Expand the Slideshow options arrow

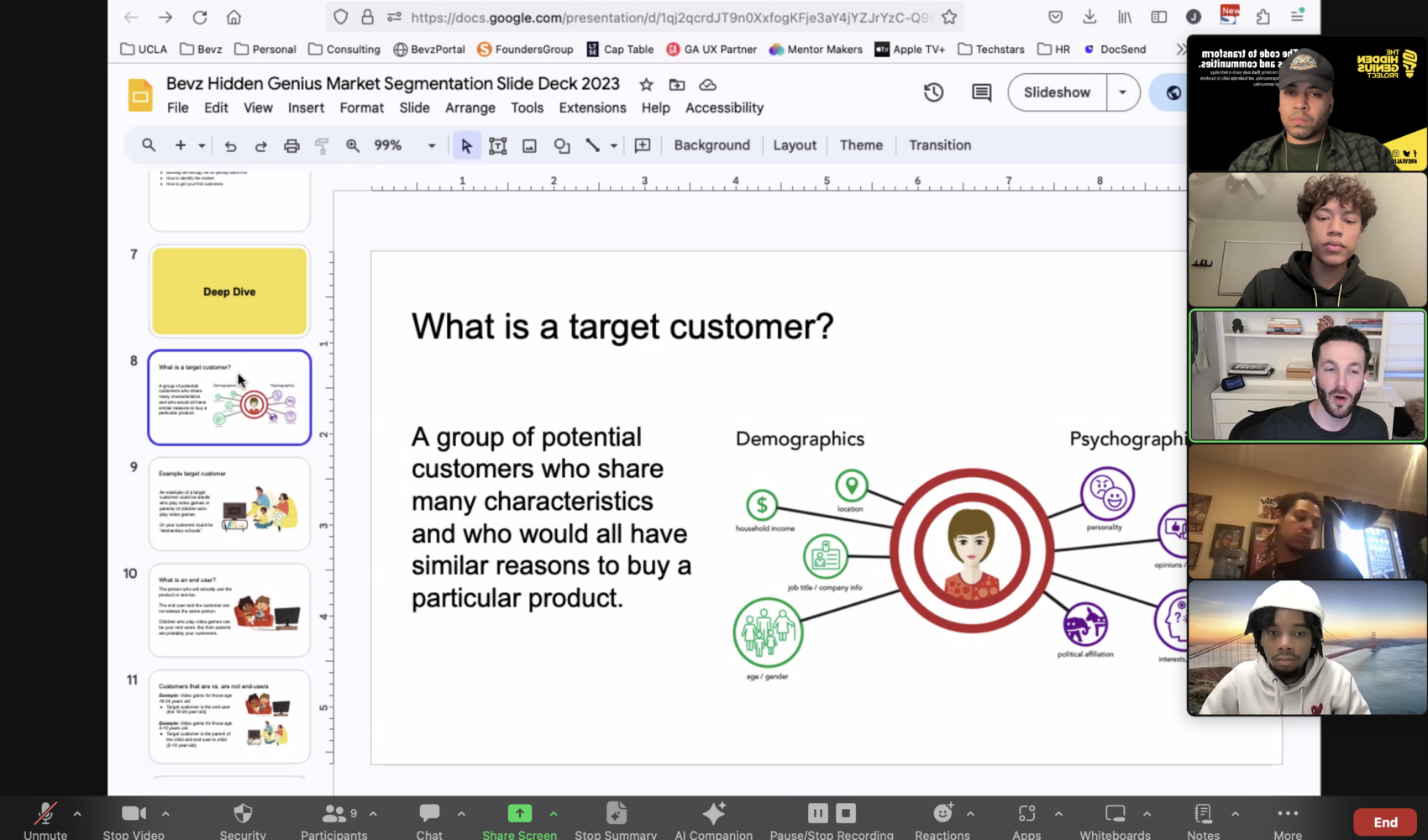1122,92
